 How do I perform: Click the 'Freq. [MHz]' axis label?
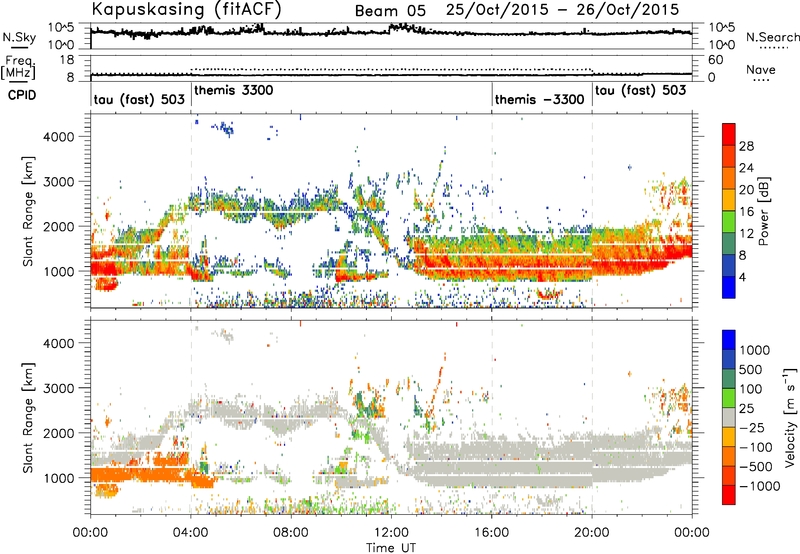(x=18, y=67)
